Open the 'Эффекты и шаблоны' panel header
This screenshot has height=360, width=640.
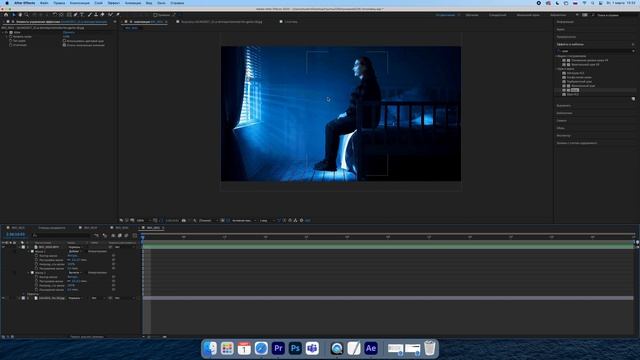point(570,44)
